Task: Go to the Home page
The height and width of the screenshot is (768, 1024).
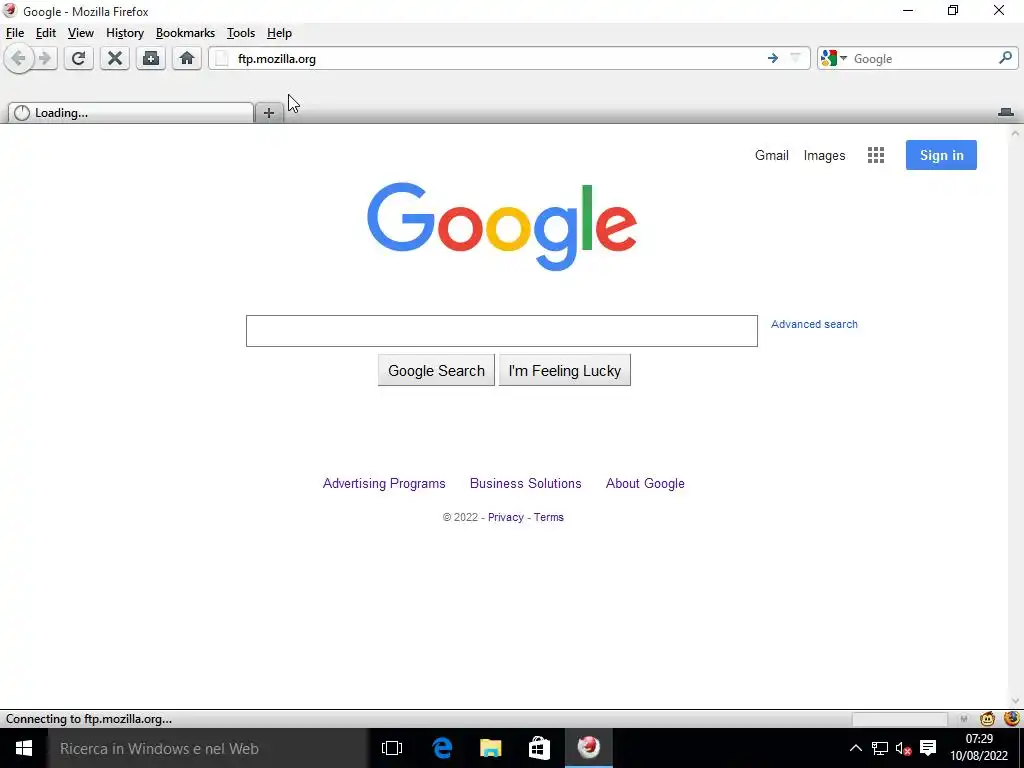Action: (187, 59)
